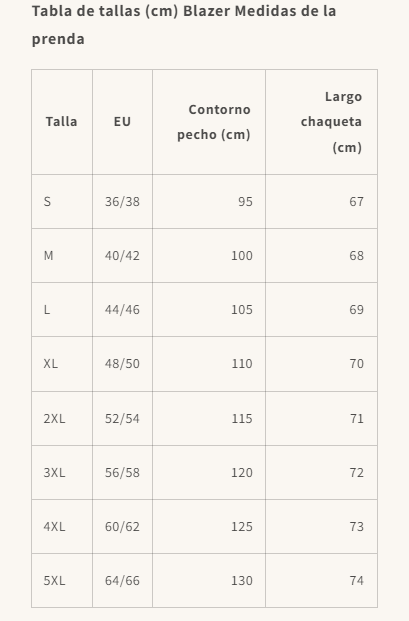
Task: Click chest value 100 cell
Action: coord(209,256)
